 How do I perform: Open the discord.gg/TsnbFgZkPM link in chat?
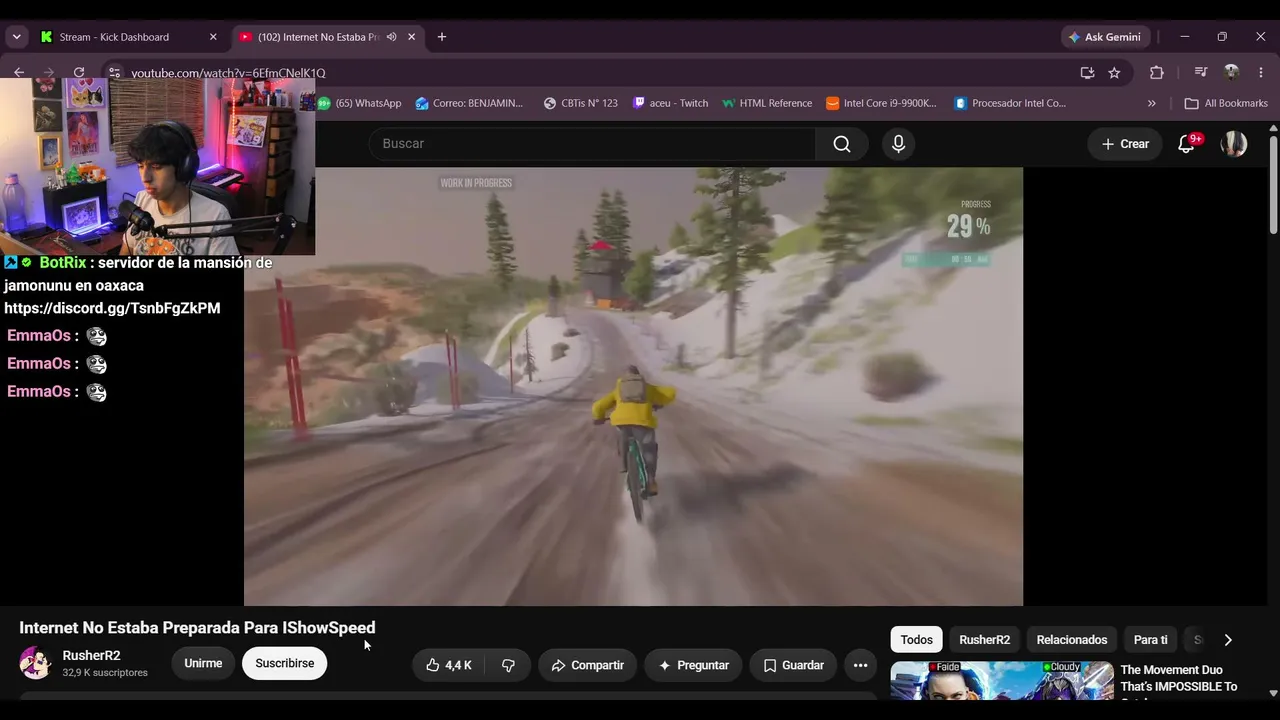point(112,308)
